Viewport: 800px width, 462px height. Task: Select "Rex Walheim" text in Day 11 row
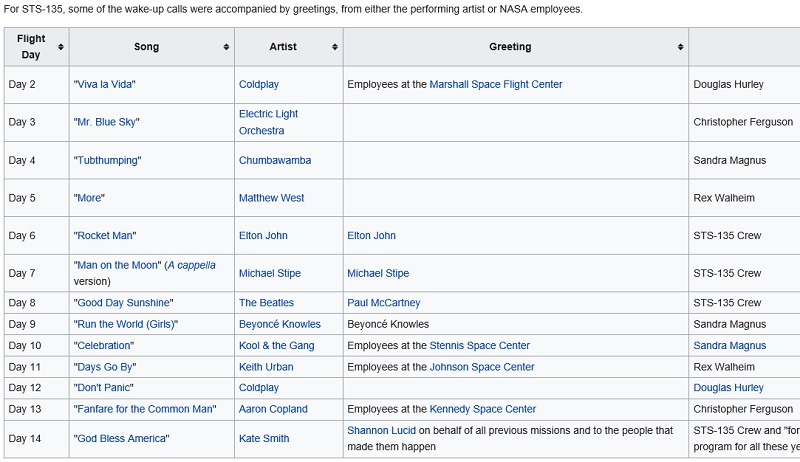tap(724, 367)
